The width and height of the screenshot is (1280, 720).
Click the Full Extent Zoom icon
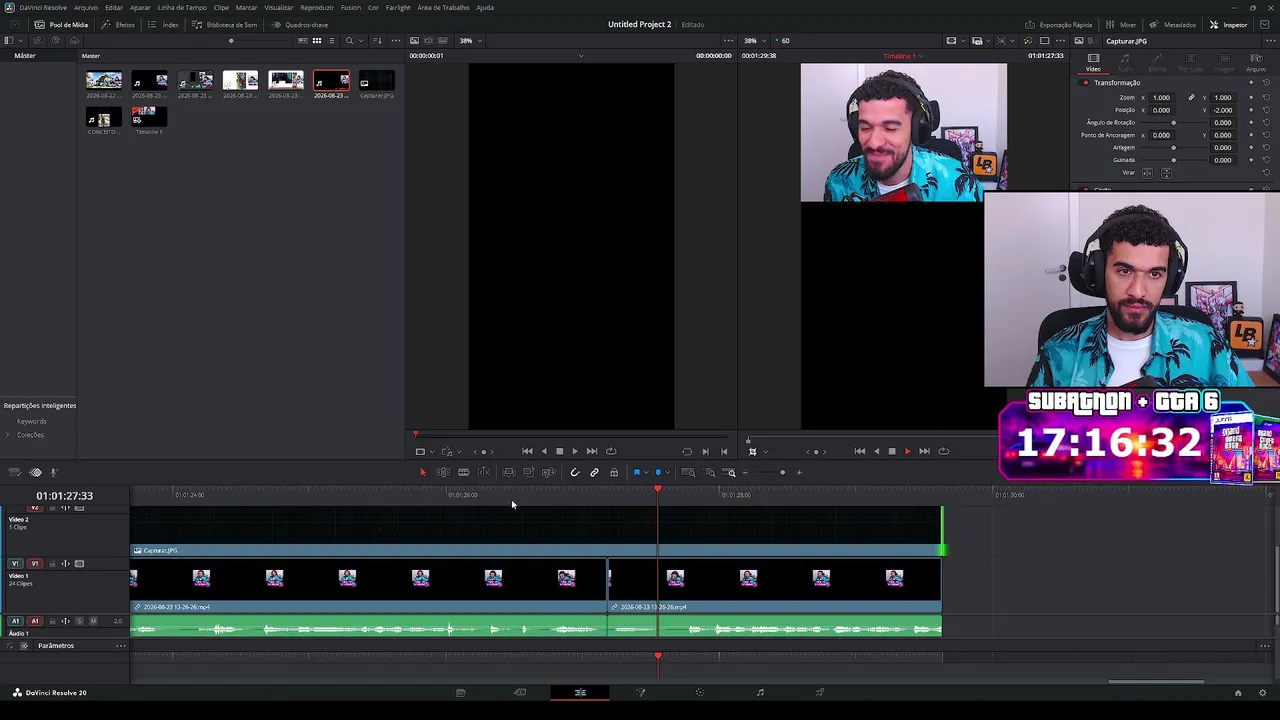688,472
